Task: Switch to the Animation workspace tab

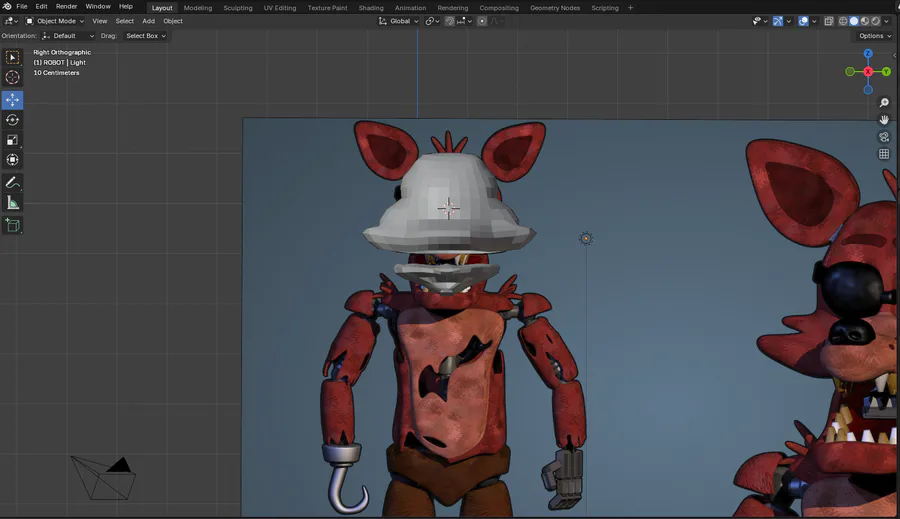Action: (x=410, y=8)
